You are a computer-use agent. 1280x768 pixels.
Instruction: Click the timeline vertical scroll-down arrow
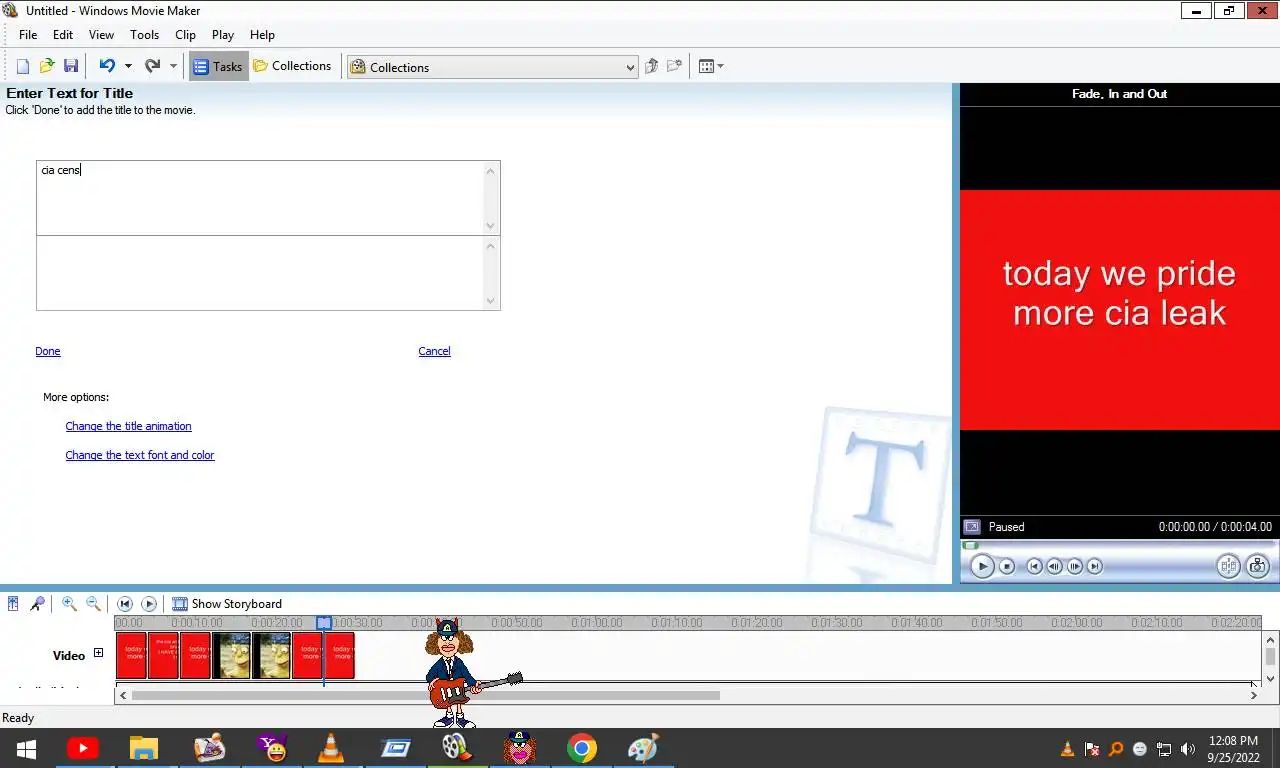click(x=1270, y=679)
